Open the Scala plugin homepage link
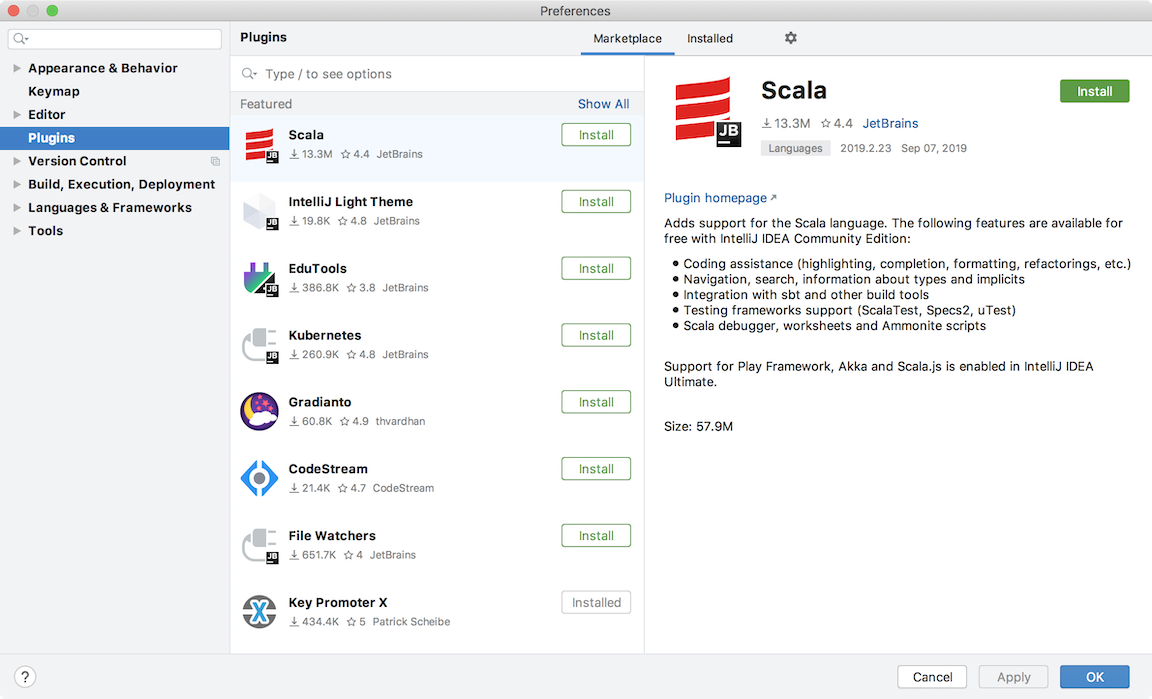Viewport: 1152px width, 699px height. 713,197
